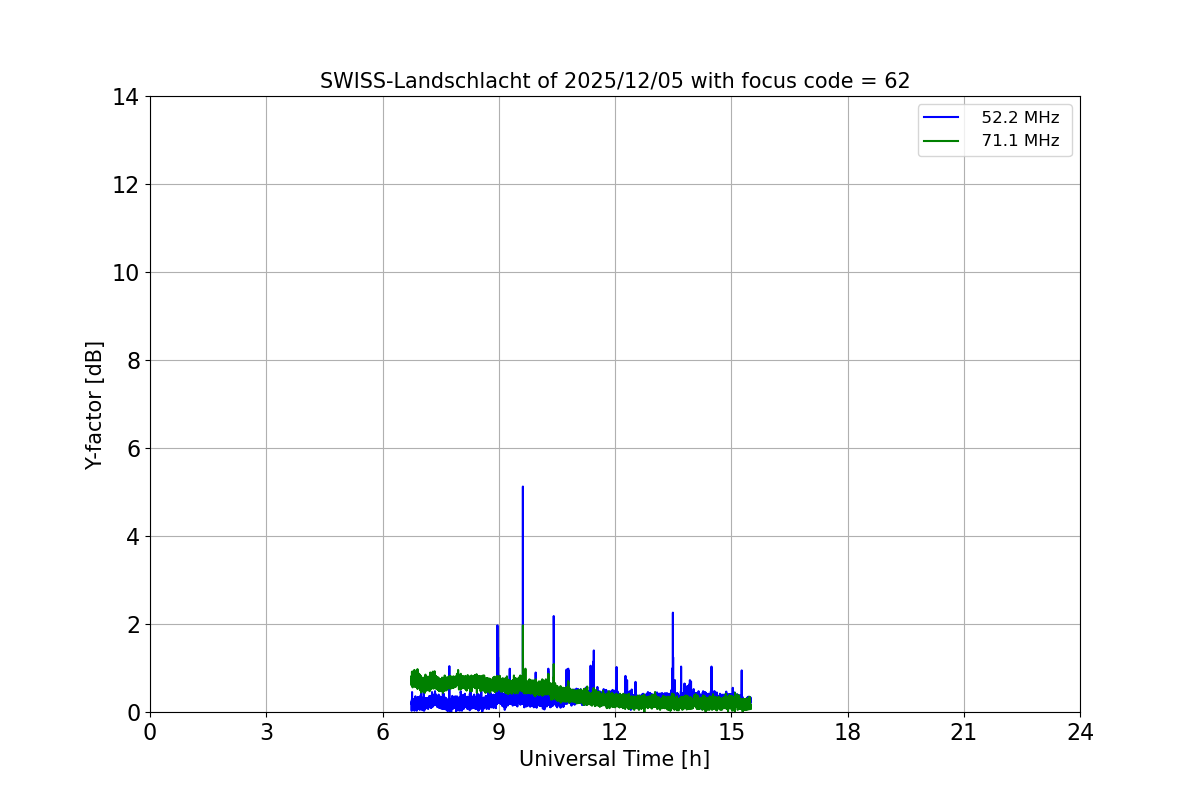Click the green legend line sample
Screen dimensions: 1200x800
[x=941, y=141]
